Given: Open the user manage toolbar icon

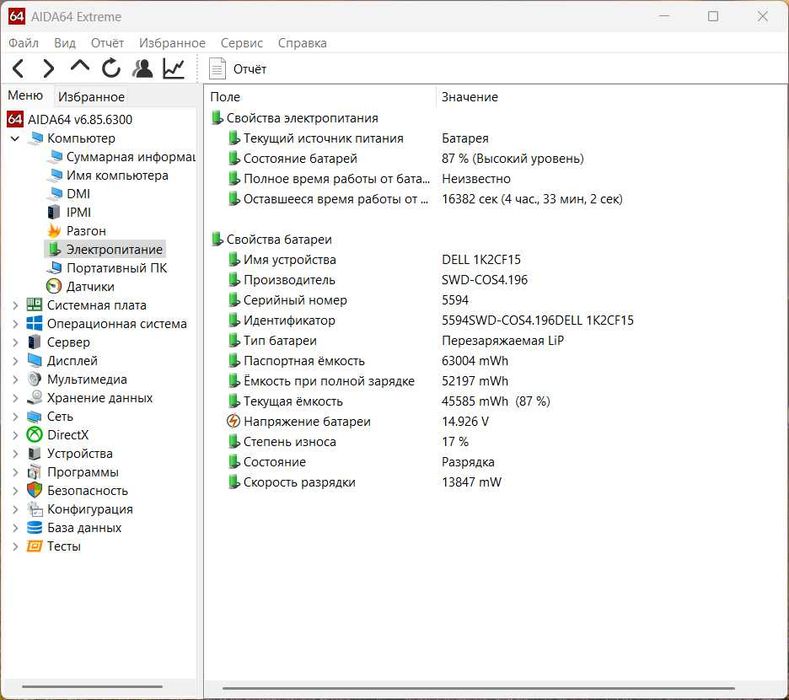Looking at the screenshot, I should [143, 68].
